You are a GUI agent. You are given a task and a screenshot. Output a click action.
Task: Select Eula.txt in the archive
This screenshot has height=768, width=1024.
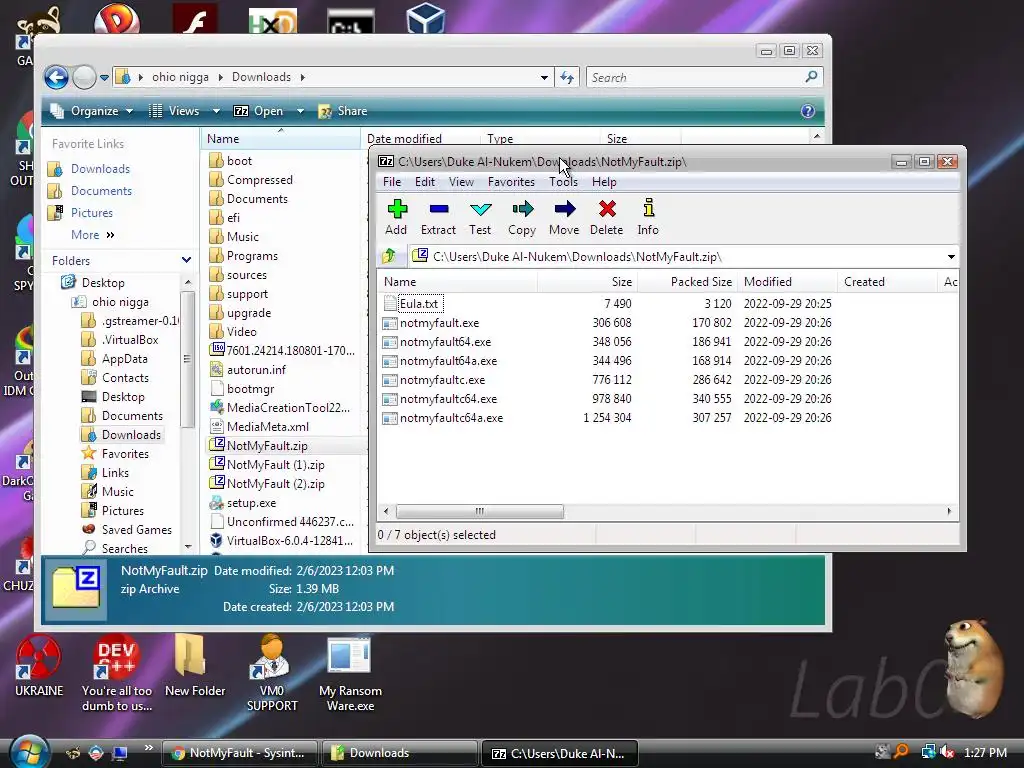419,304
